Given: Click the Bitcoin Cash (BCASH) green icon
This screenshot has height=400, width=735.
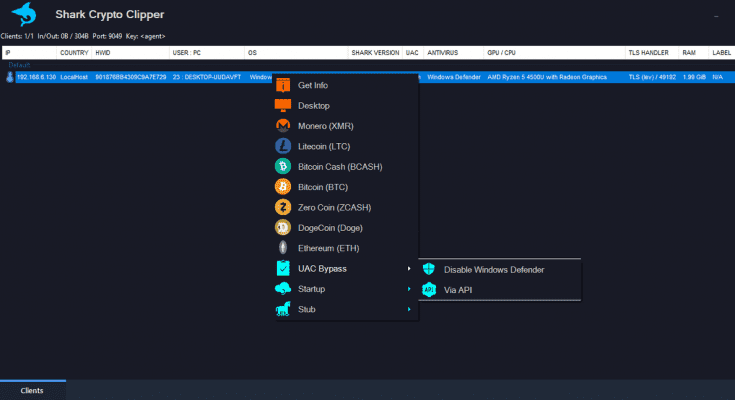Looking at the screenshot, I should click(x=282, y=166).
